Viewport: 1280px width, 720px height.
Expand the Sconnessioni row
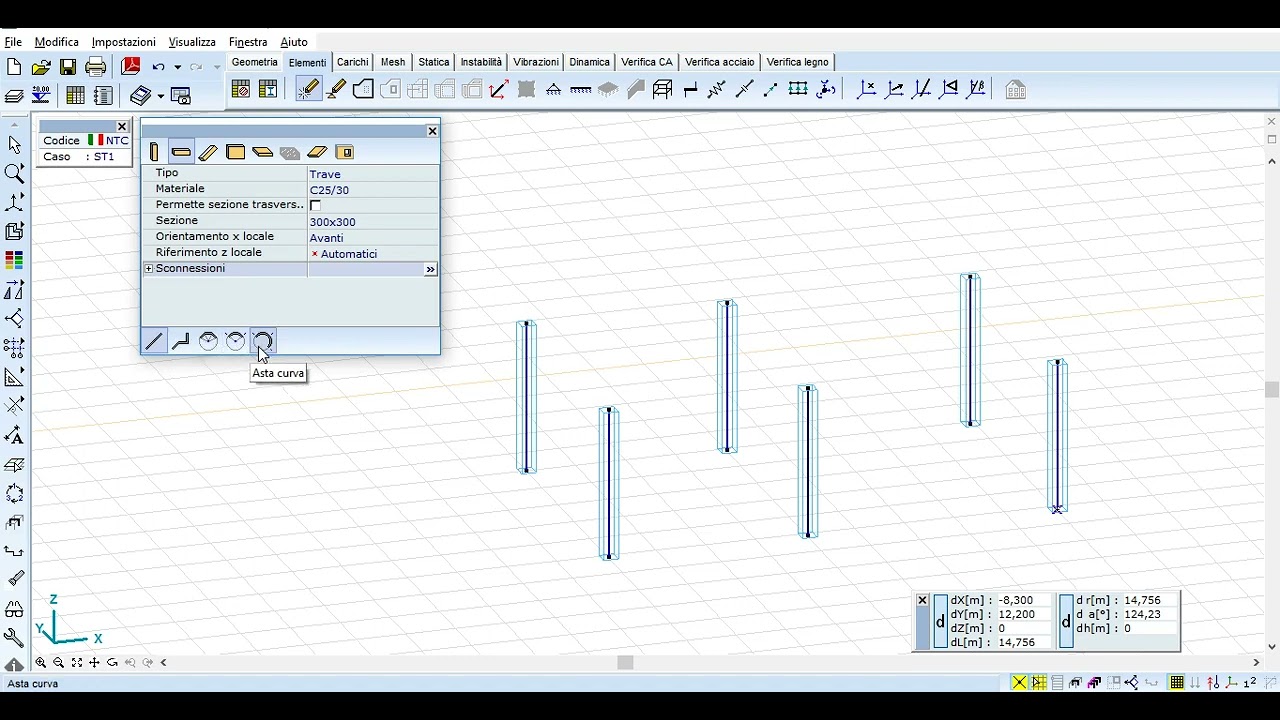(149, 269)
